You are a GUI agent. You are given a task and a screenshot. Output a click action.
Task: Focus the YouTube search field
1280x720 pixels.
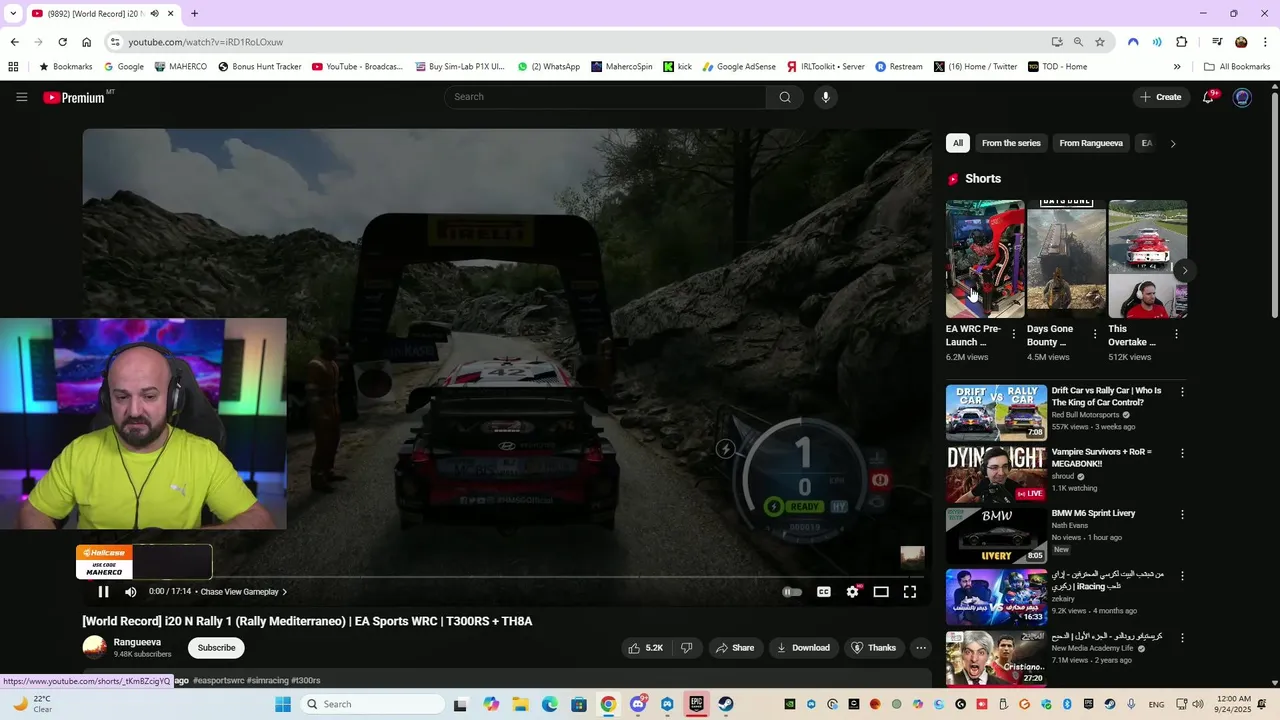tap(605, 97)
